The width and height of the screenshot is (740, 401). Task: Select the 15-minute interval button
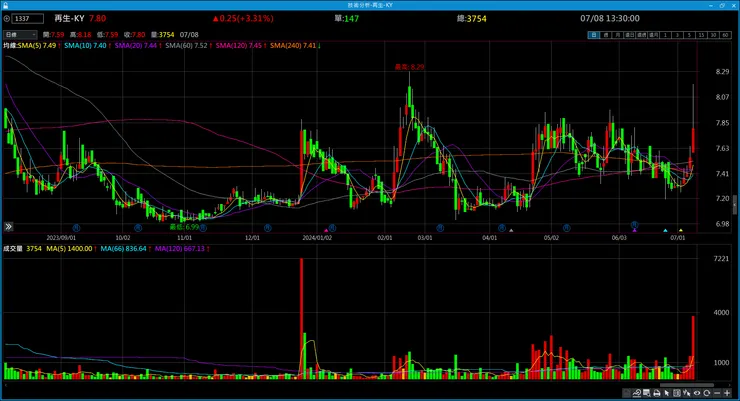[x=701, y=35]
